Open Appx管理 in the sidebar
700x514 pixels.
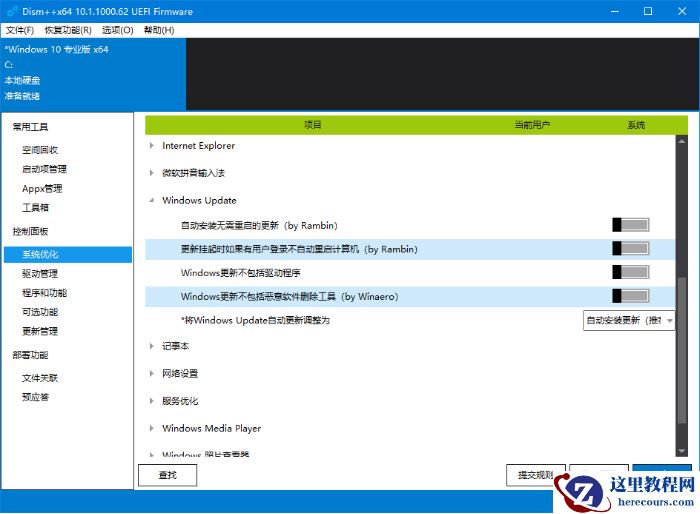pos(42,188)
